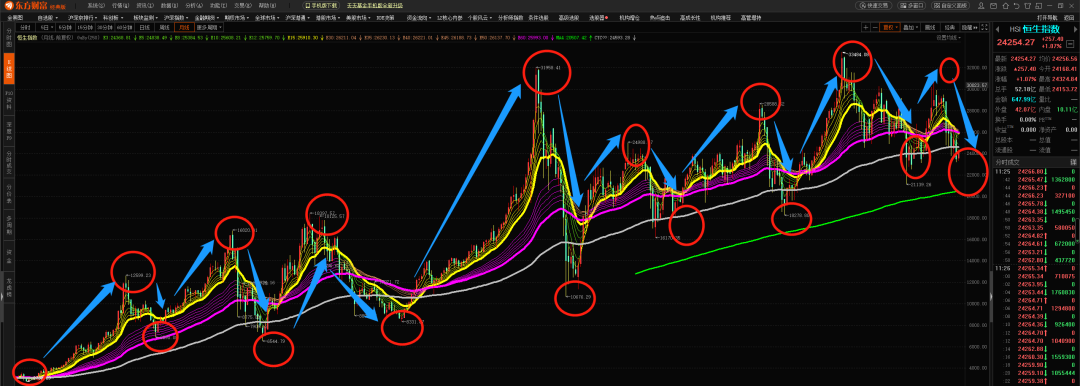Go to previous stock using left arrow beside HSI
Image resolution: width=1080 pixels, height=386 pixels.
click(997, 29)
